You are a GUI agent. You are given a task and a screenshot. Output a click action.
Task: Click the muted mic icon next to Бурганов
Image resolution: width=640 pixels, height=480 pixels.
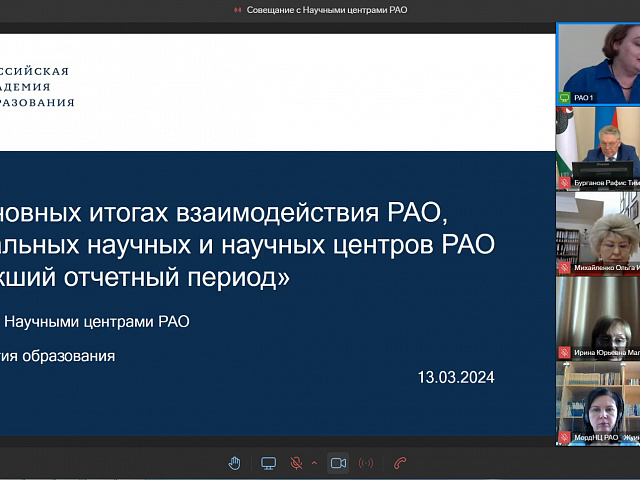pyautogui.click(x=565, y=184)
